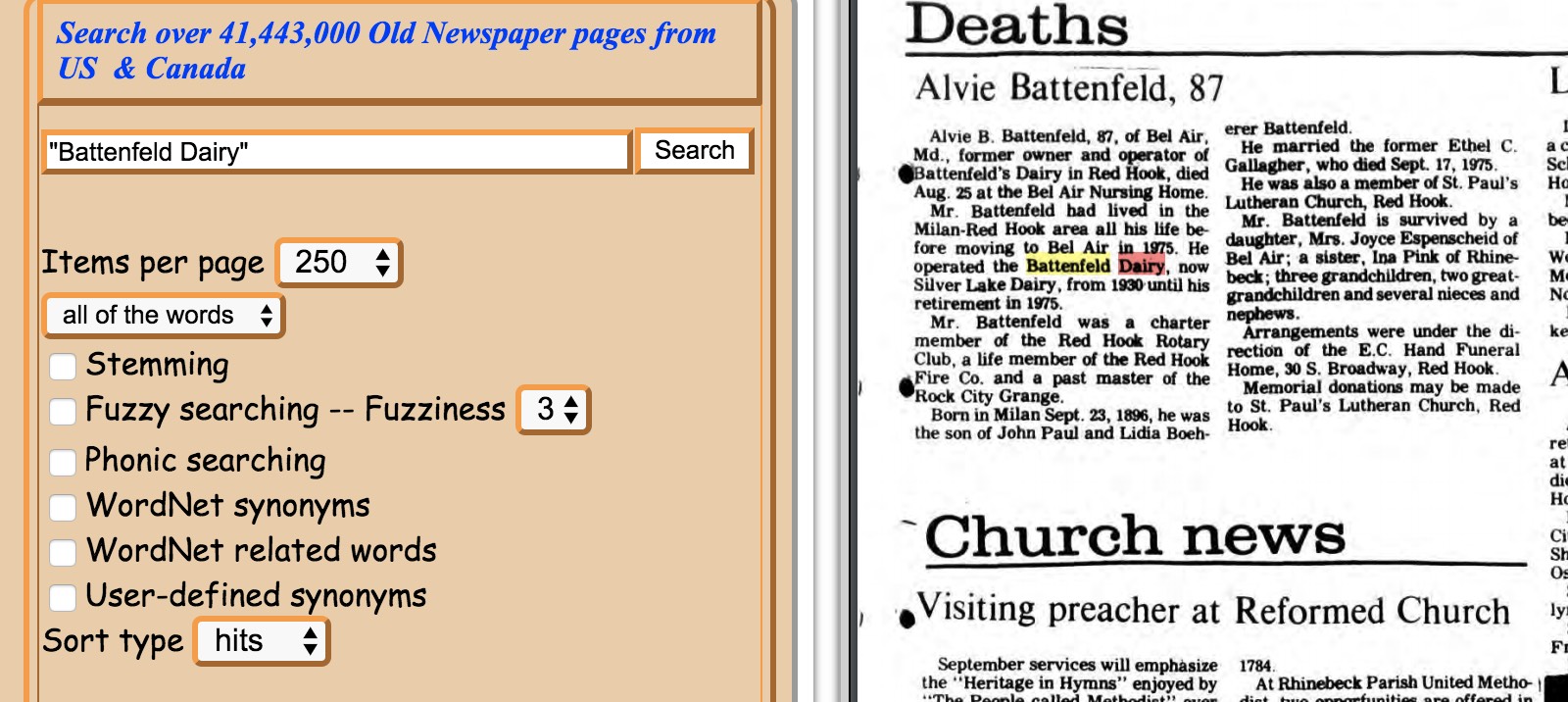Click the red highlighted "Dairy" word
The image size is (1568, 702).
tap(1141, 266)
